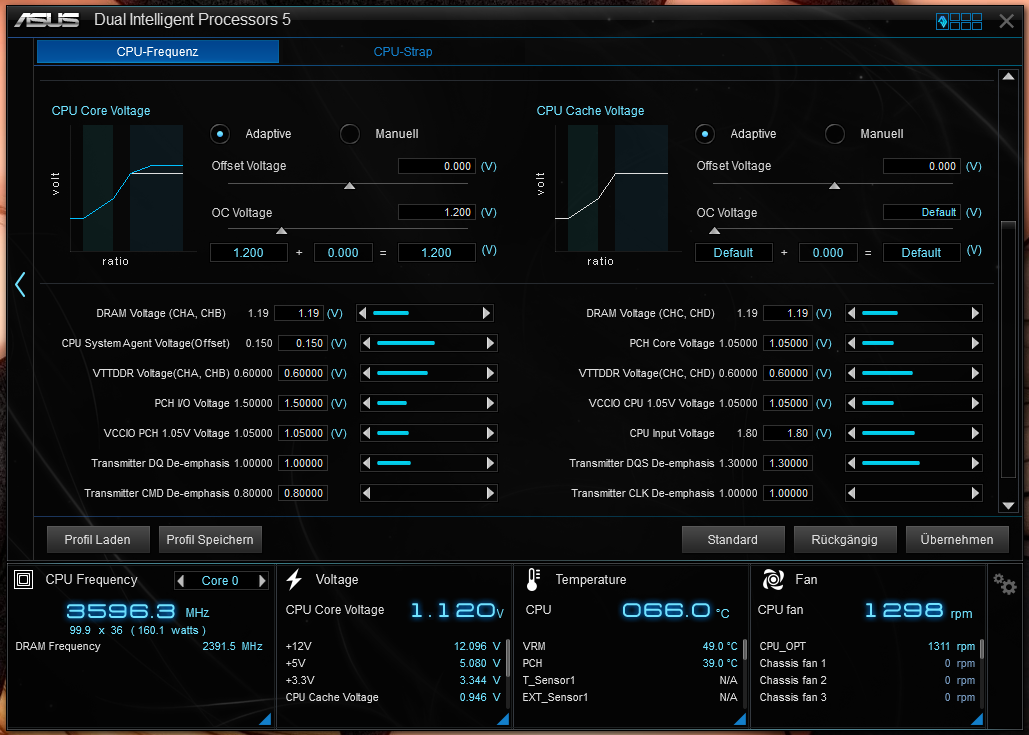The image size is (1029, 735).
Task: Click the Transmitter DQ De-emphasis 1.00000 field
Action: (x=303, y=463)
